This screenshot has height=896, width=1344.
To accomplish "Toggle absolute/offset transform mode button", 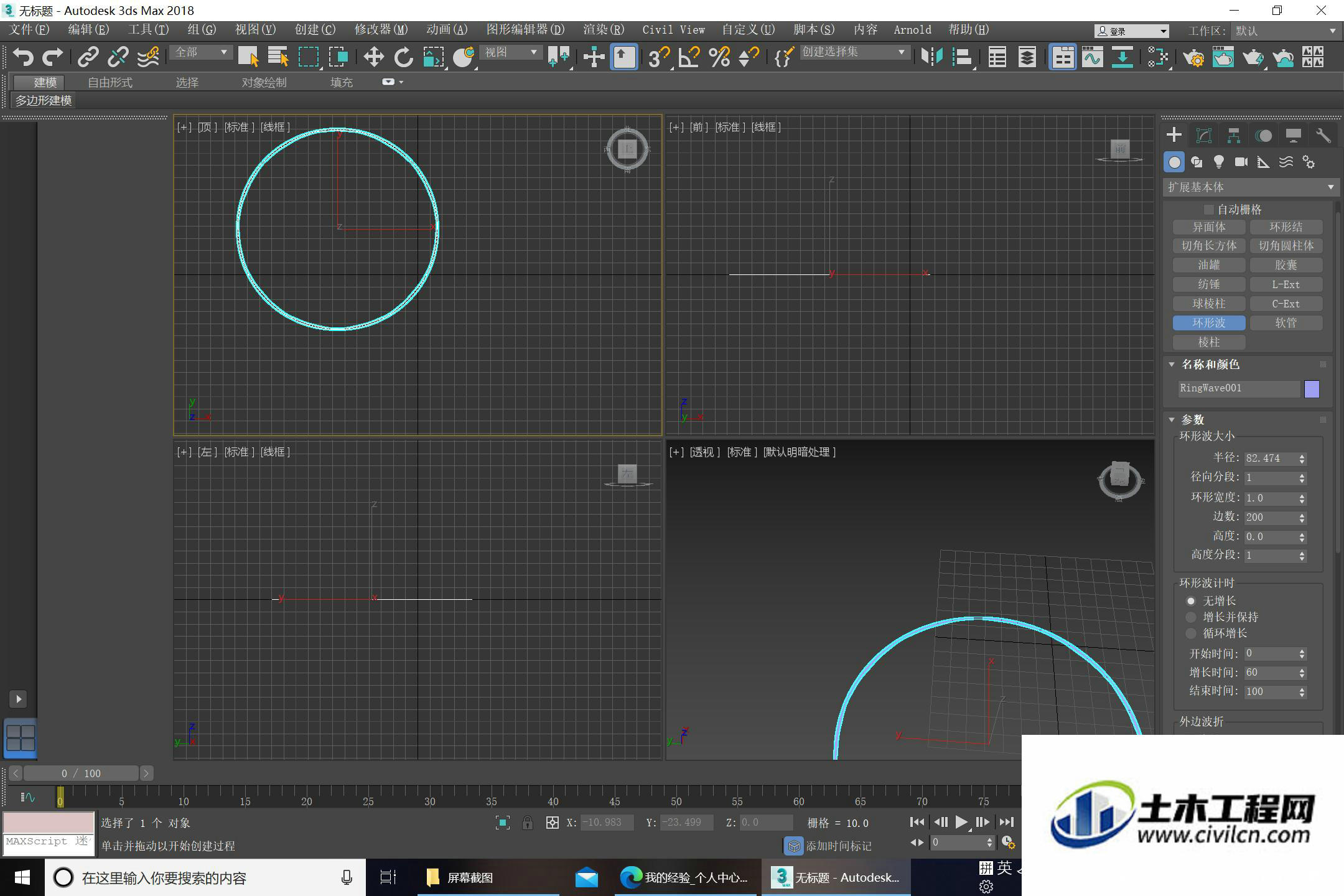I will click(x=552, y=823).
